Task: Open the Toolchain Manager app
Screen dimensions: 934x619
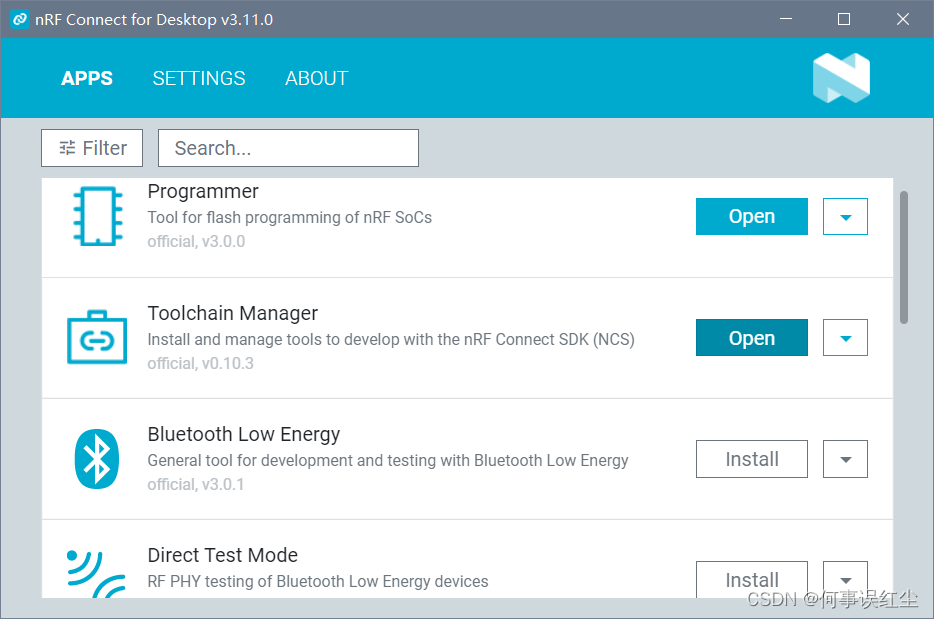Action: tap(751, 338)
